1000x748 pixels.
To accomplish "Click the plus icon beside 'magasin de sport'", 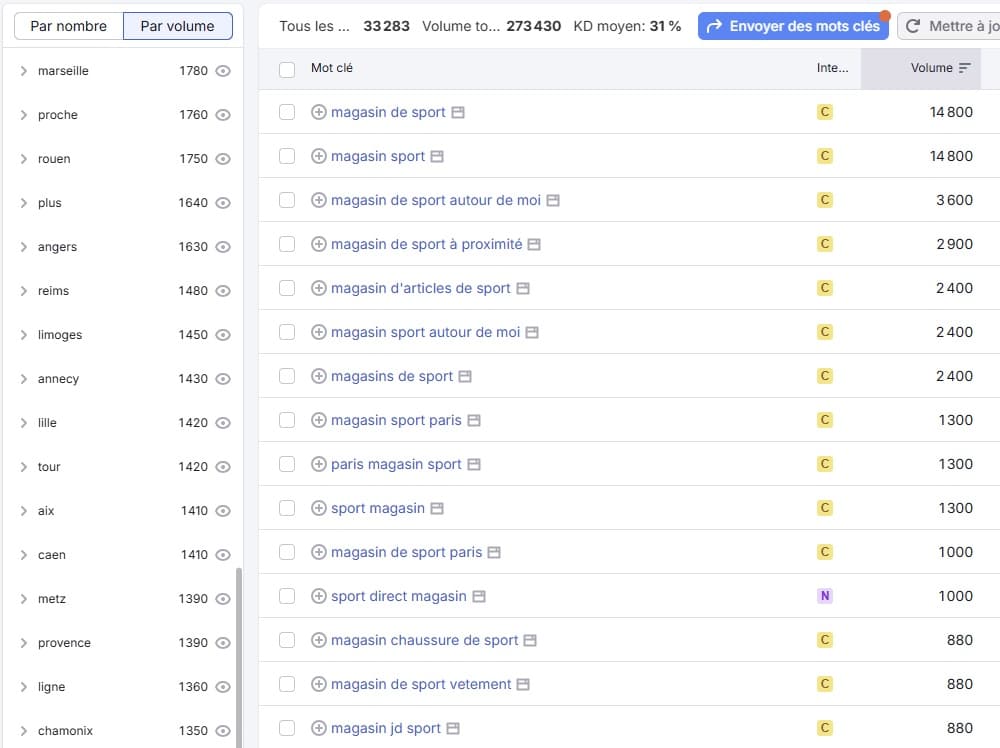I will 319,112.
